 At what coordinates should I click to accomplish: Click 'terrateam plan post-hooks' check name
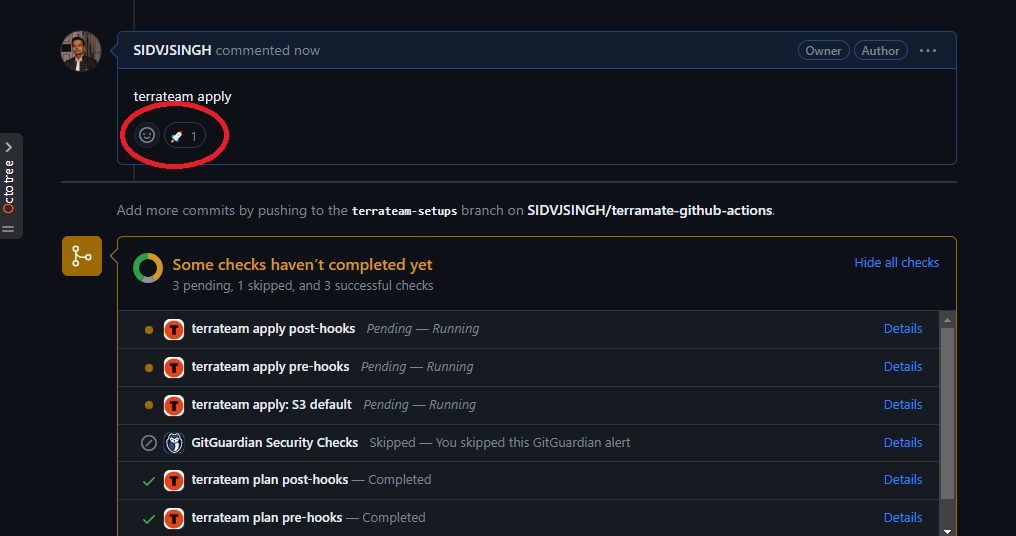point(270,480)
